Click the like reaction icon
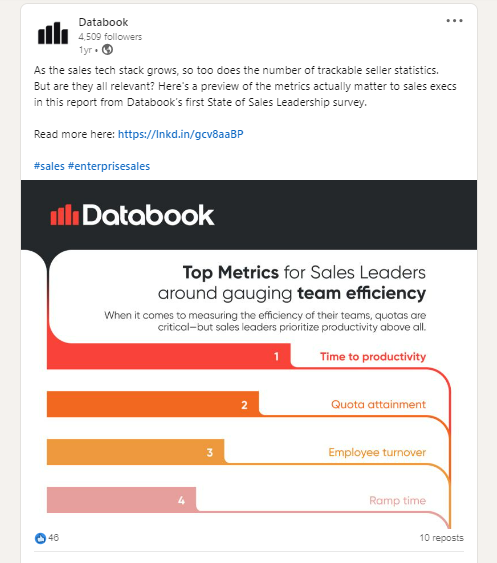This screenshot has height=563, width=497. tap(40, 538)
